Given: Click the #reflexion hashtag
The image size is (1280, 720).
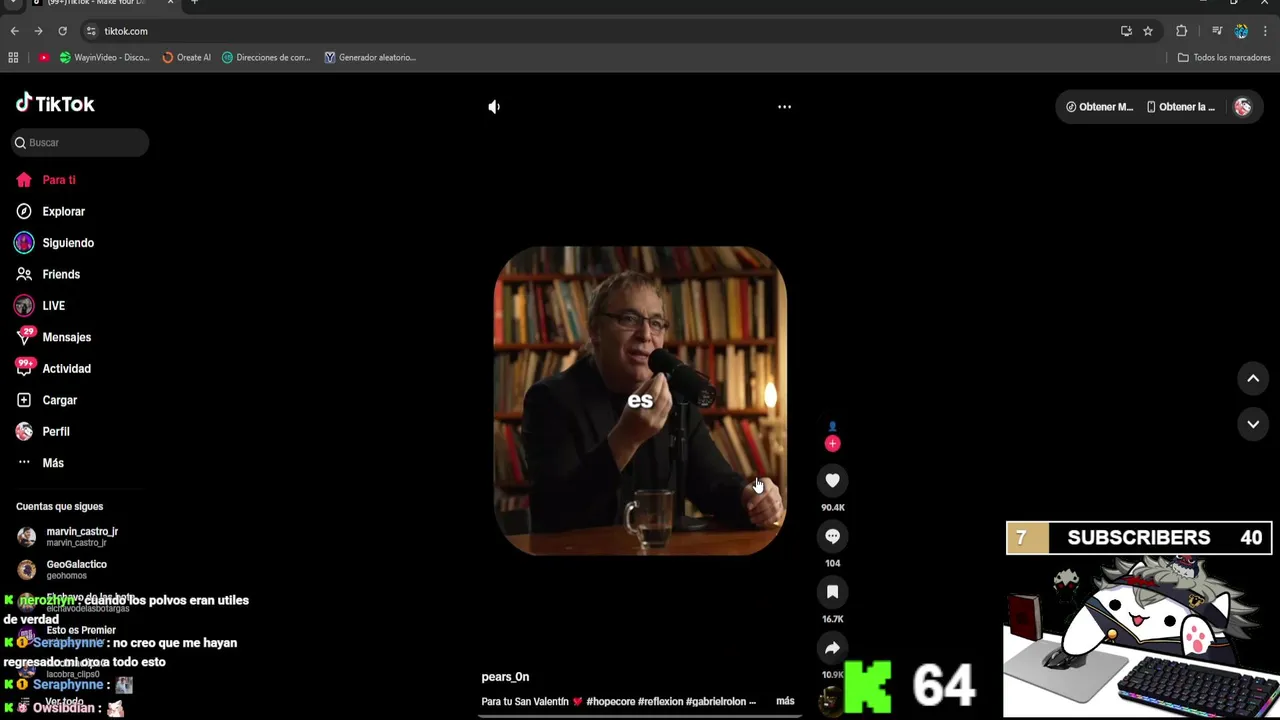Looking at the screenshot, I should [661, 702].
